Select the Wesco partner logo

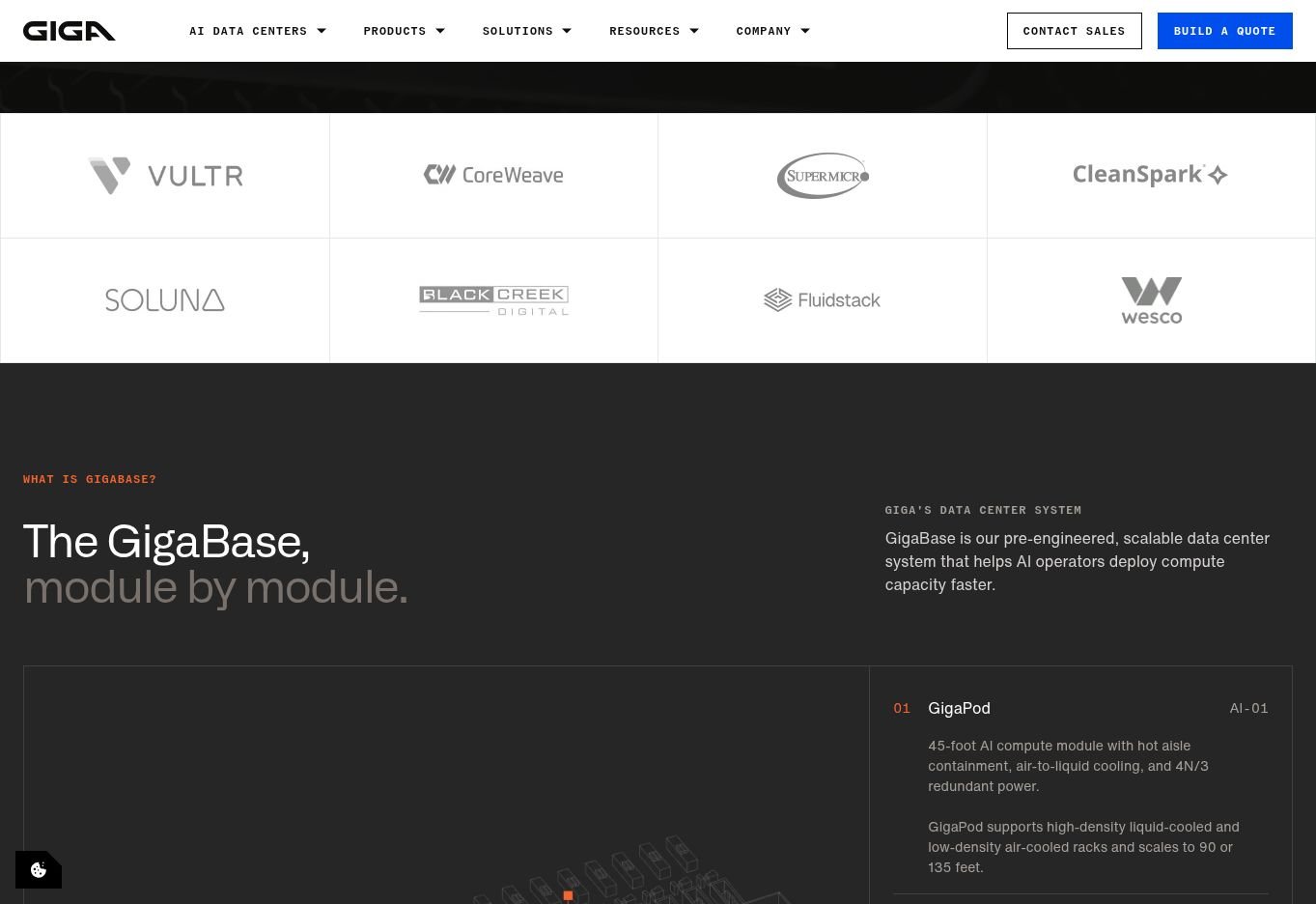(x=1151, y=300)
